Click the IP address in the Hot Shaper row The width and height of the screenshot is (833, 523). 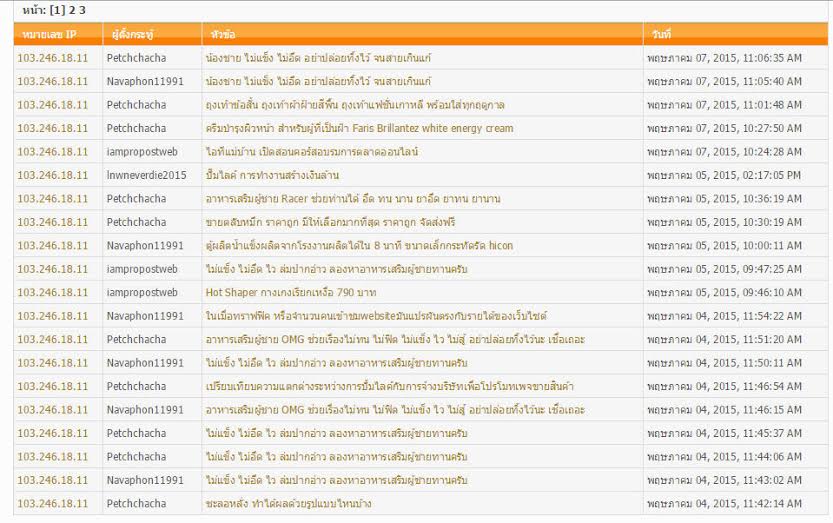[x=53, y=293]
